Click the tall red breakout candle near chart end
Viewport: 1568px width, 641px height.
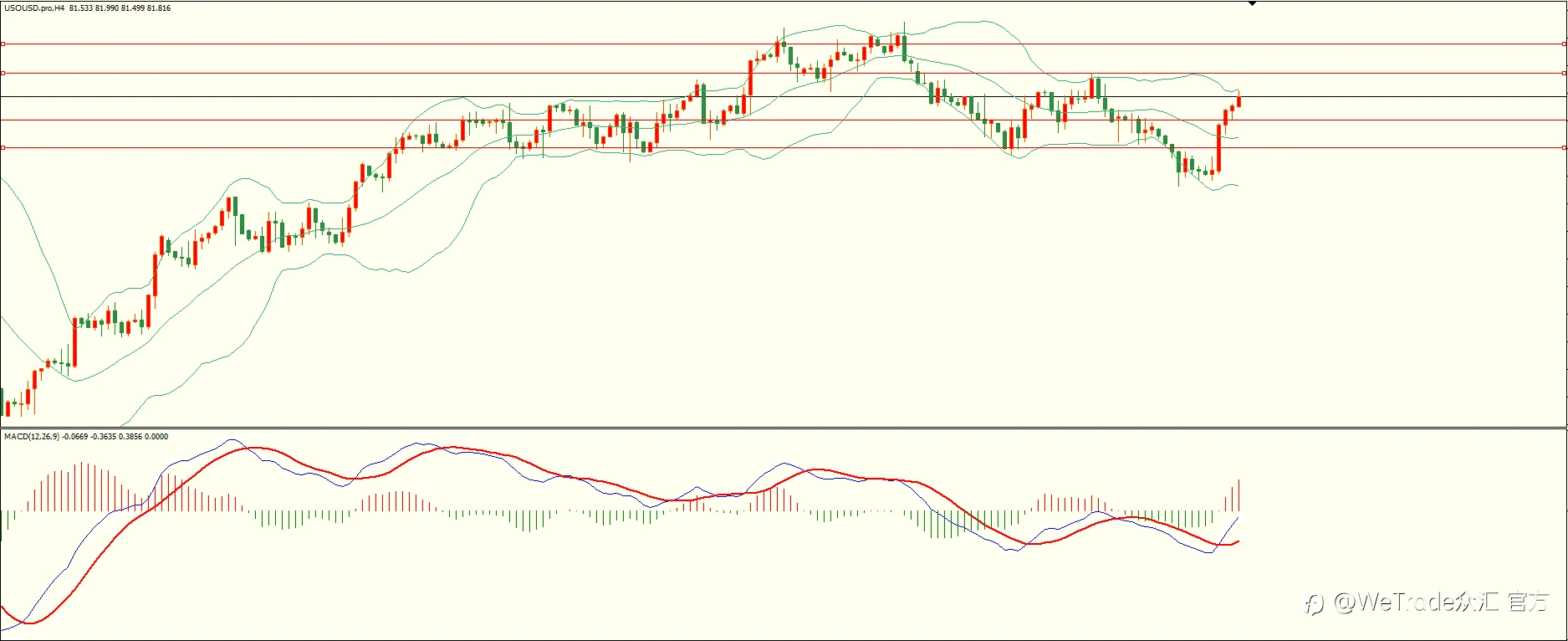pyautogui.click(x=1218, y=148)
